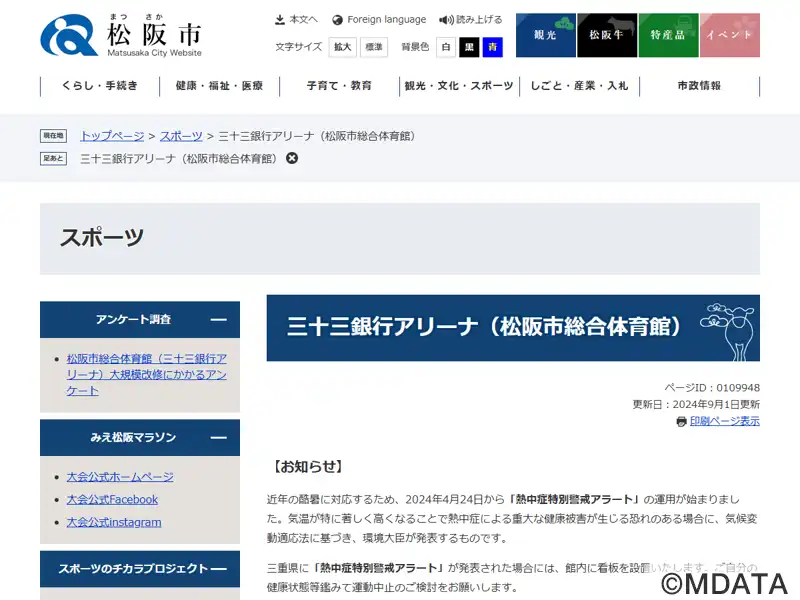Toggle スポーツのチカラプロジェクト section
This screenshot has height=600, width=800.
pos(218,568)
